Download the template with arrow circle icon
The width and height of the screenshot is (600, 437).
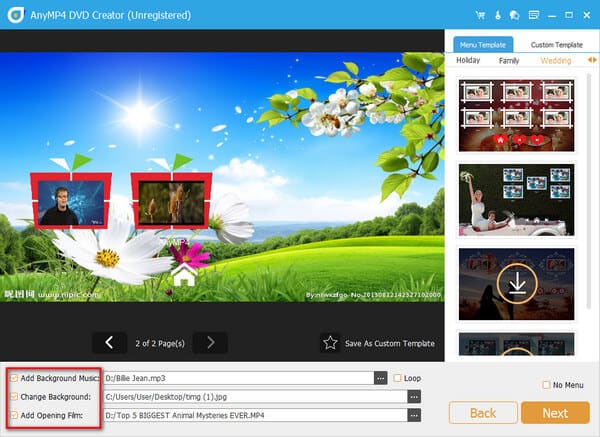517,285
